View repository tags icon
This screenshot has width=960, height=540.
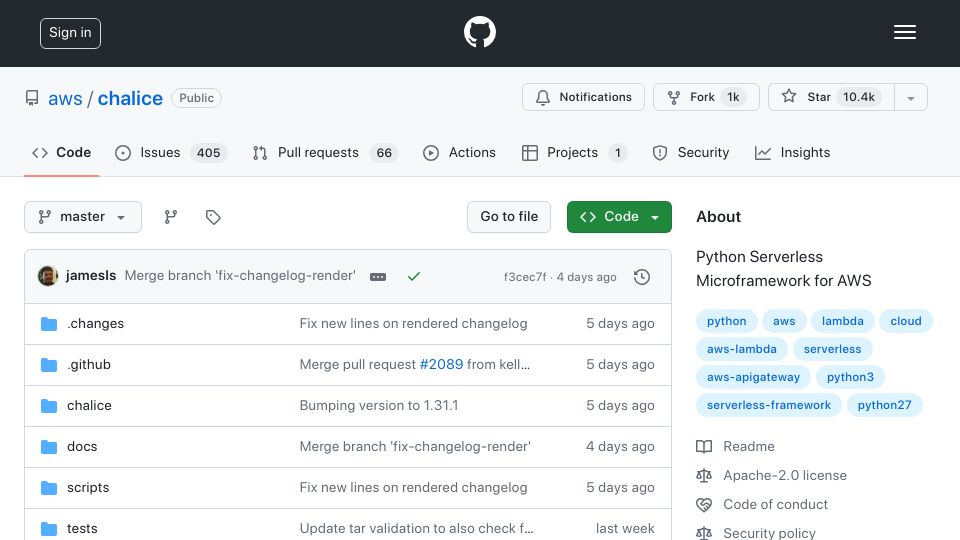[212, 217]
